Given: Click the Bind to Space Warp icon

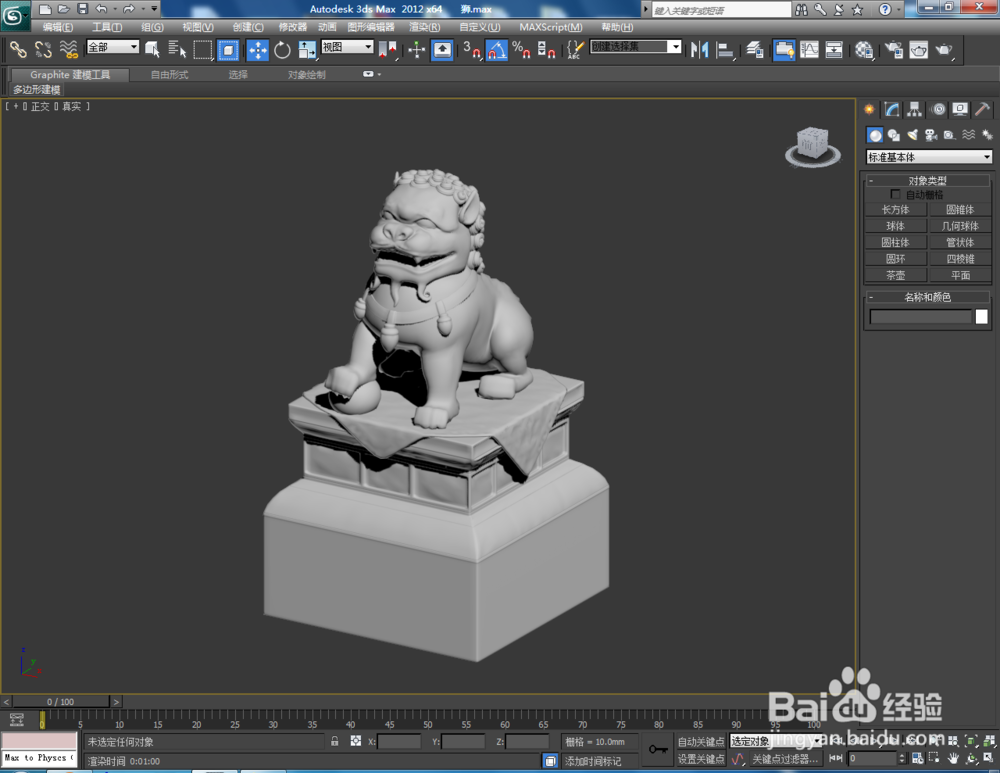Looking at the screenshot, I should (x=68, y=49).
